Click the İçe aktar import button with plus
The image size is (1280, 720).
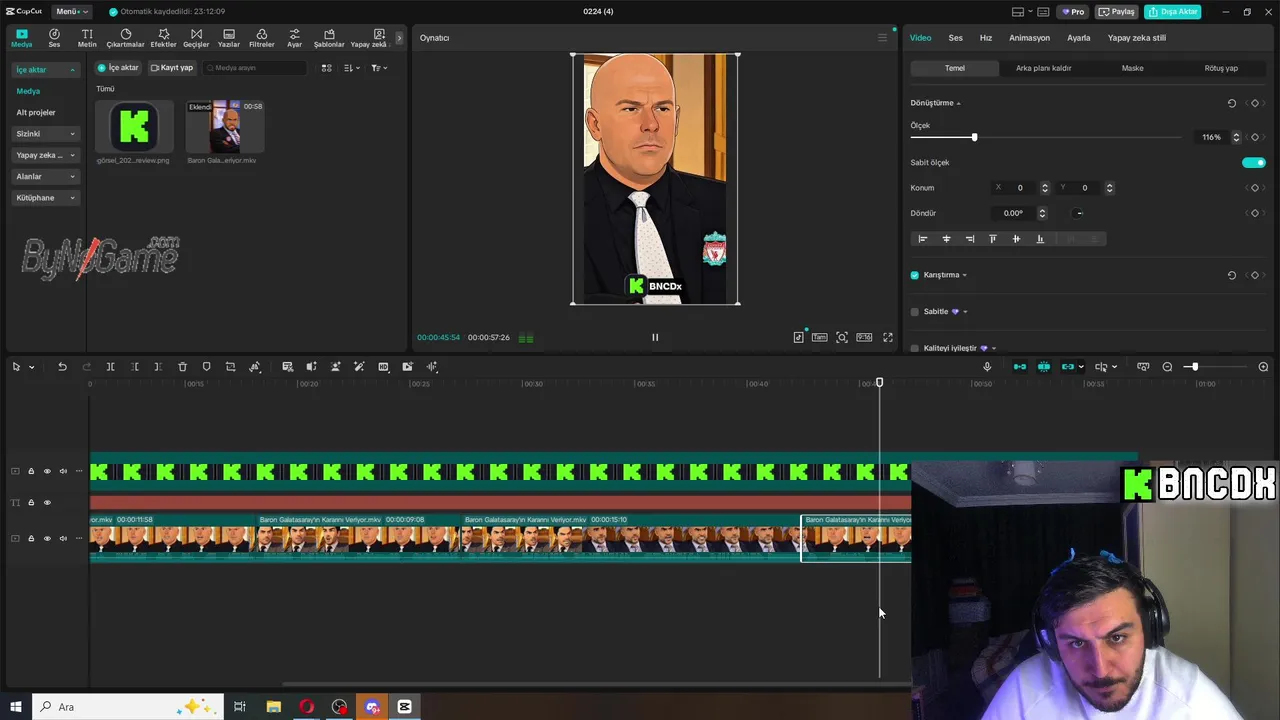[x=118, y=68]
